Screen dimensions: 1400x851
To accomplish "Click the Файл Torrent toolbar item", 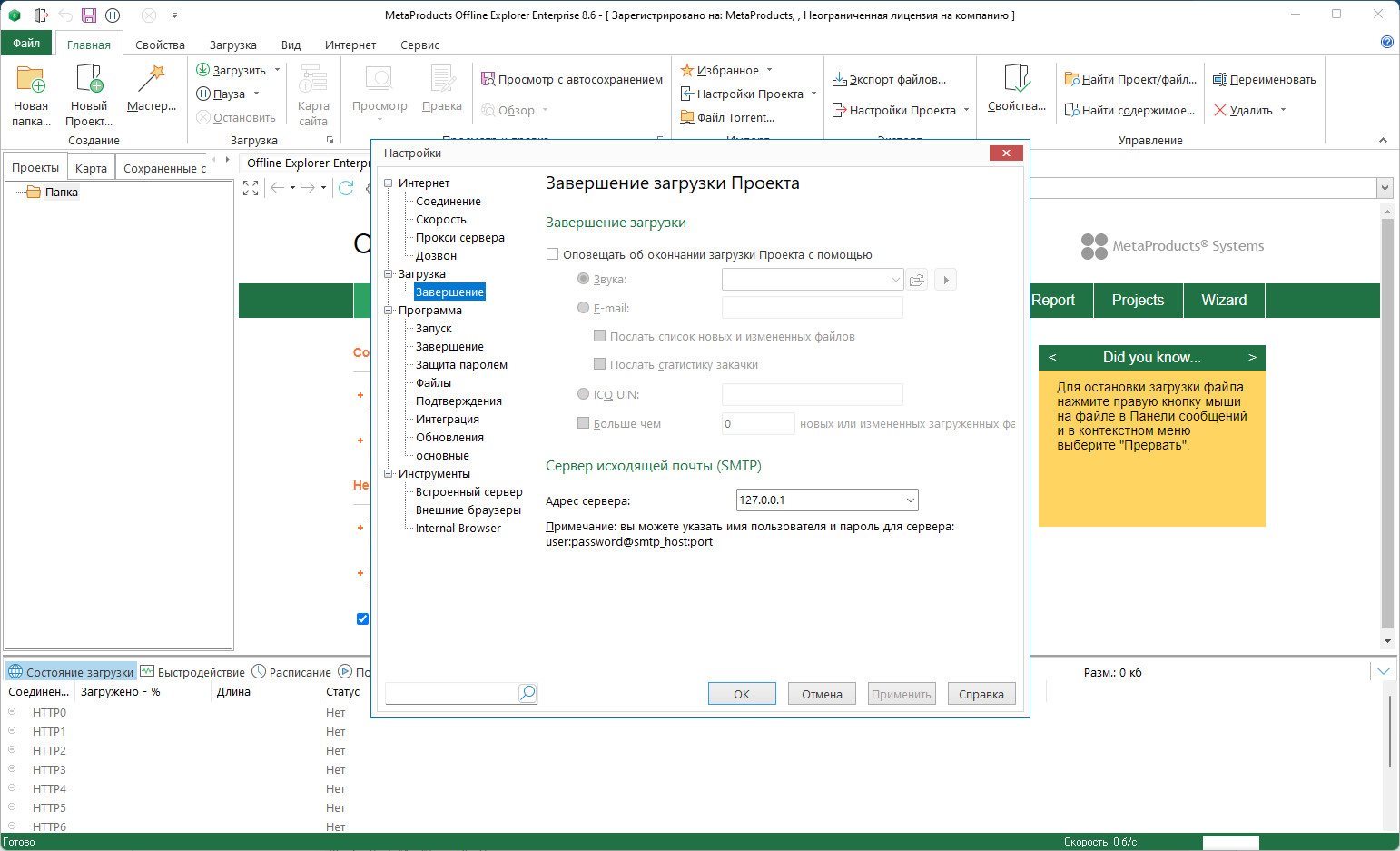I will (727, 117).
